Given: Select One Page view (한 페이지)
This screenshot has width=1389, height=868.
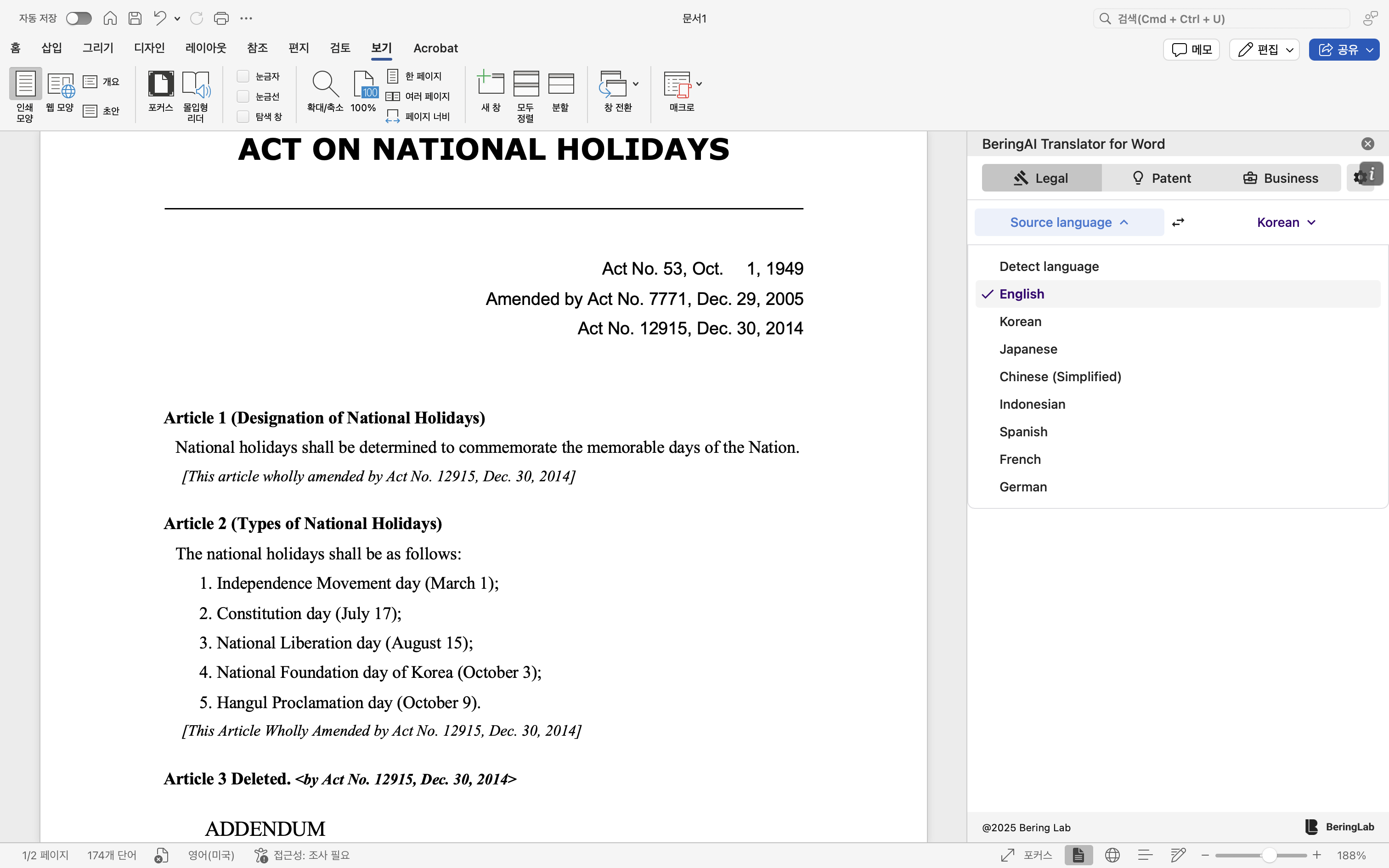Looking at the screenshot, I should tap(414, 76).
